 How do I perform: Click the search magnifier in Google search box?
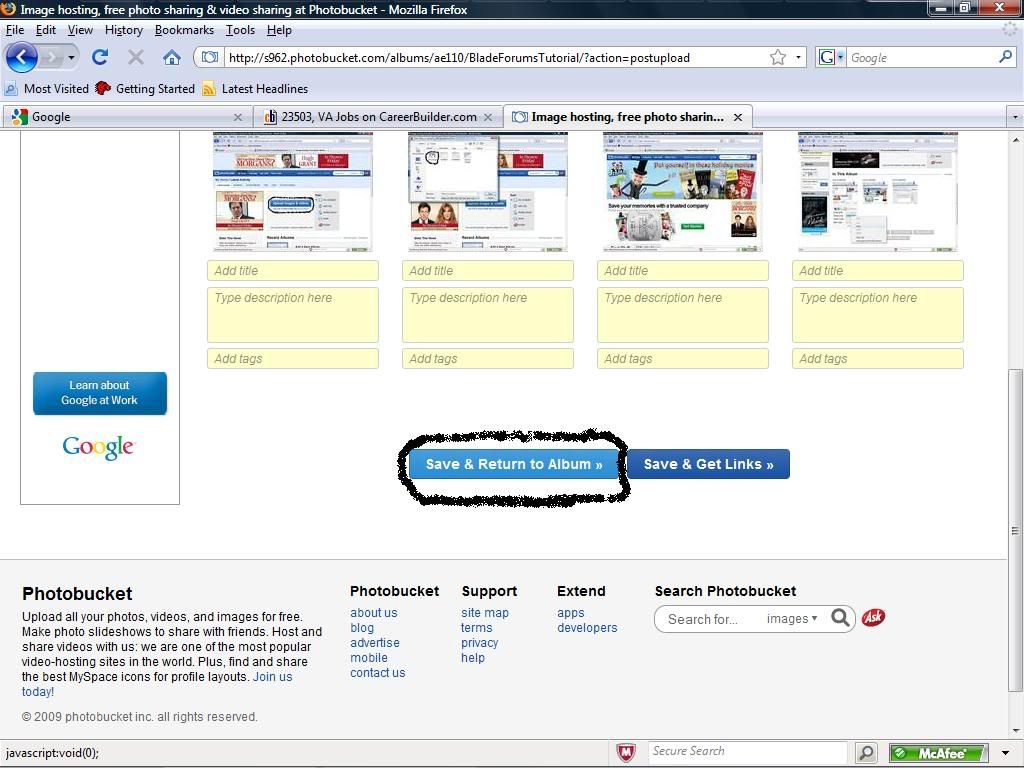click(x=1006, y=57)
